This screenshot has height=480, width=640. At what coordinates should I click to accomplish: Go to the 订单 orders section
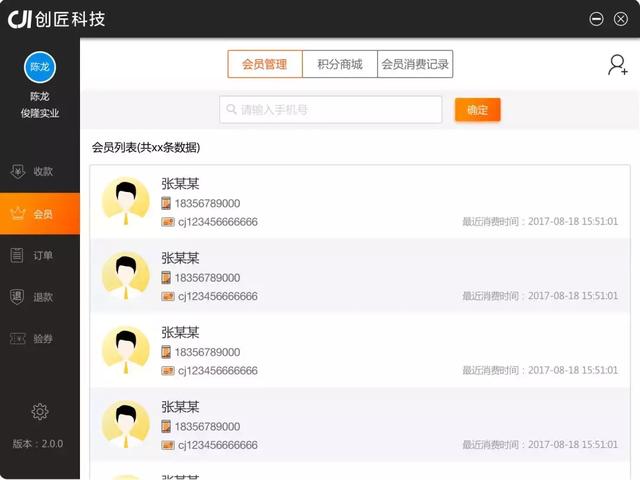[x=40, y=256]
